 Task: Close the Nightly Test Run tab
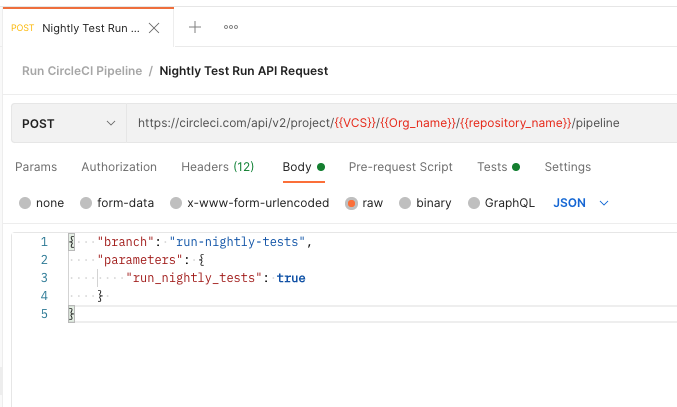[x=154, y=28]
